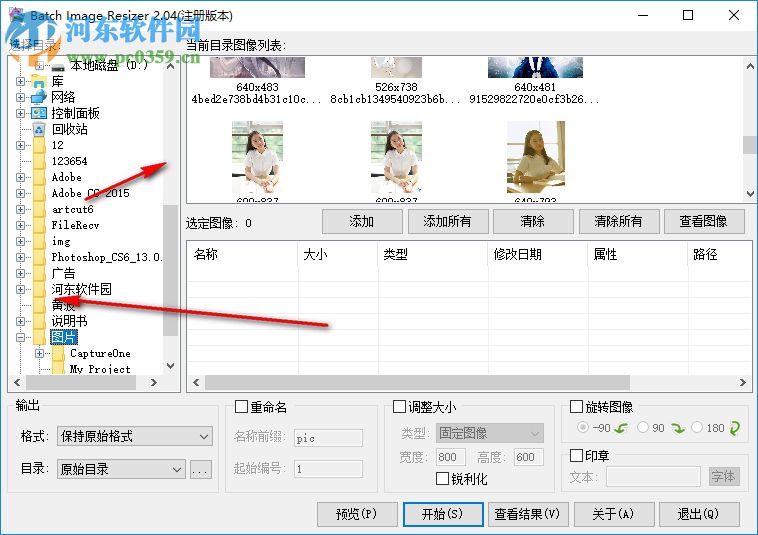
Task: Enable the 重命名 rename checkbox
Action: pyautogui.click(x=241, y=406)
